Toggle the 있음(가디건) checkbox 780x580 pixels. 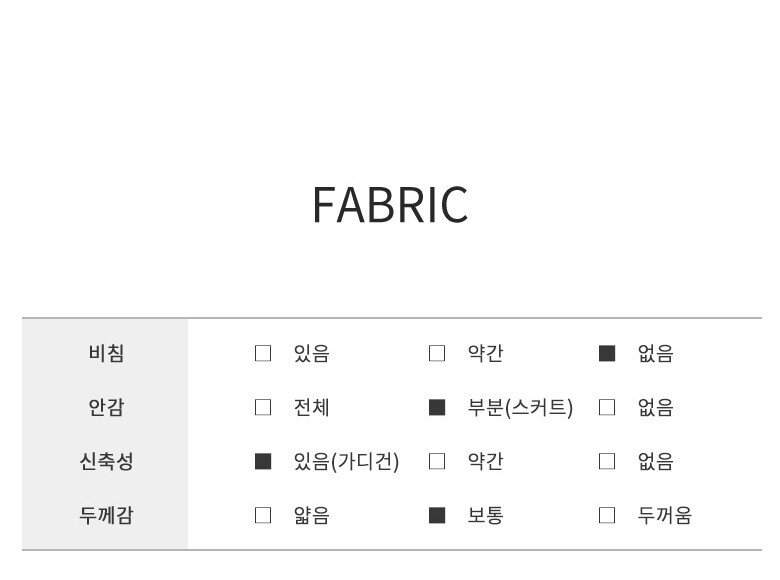263,461
